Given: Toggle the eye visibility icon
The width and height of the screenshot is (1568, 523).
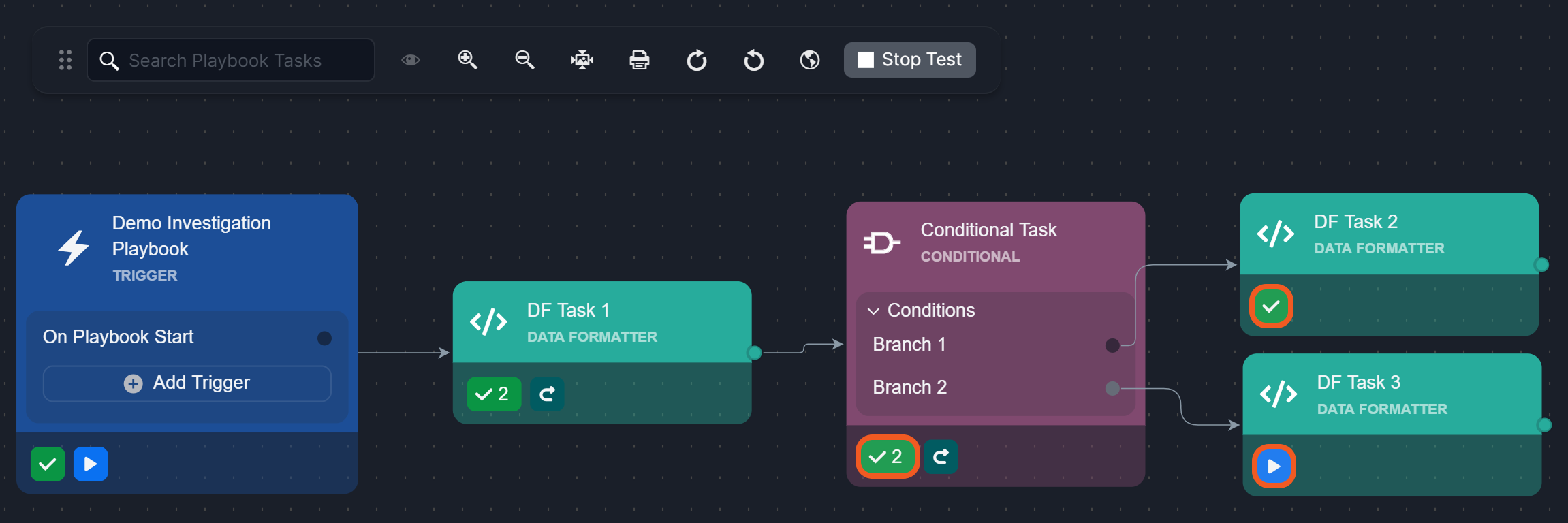Looking at the screenshot, I should click(410, 60).
